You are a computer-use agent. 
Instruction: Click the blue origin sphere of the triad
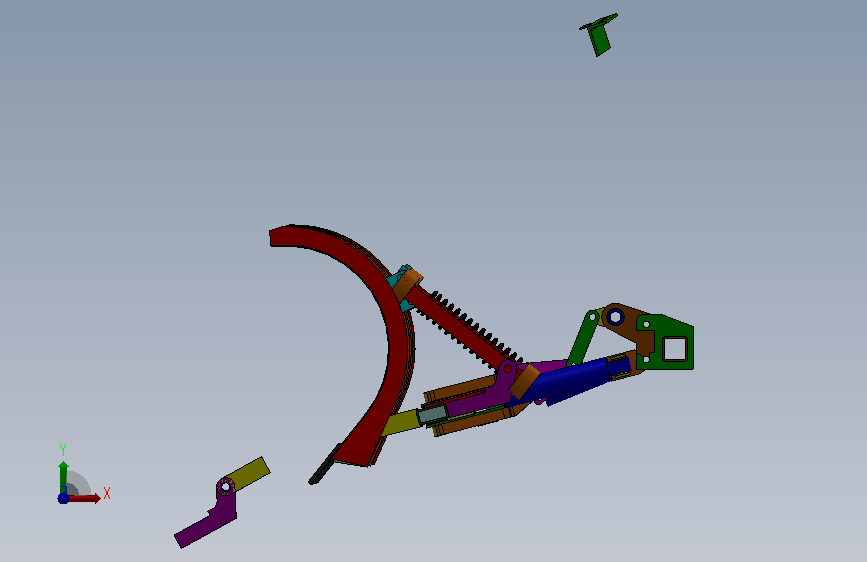(x=63, y=498)
